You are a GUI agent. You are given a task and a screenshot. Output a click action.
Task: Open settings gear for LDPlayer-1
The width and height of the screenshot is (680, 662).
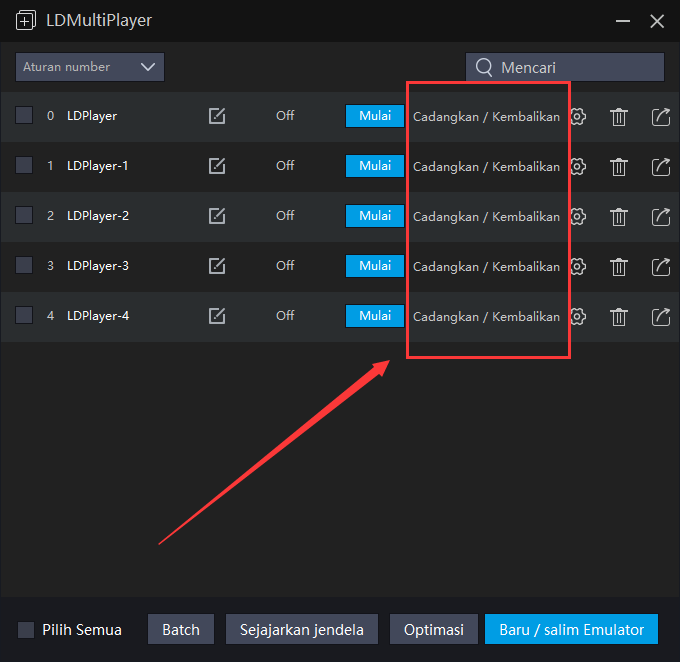tap(578, 166)
